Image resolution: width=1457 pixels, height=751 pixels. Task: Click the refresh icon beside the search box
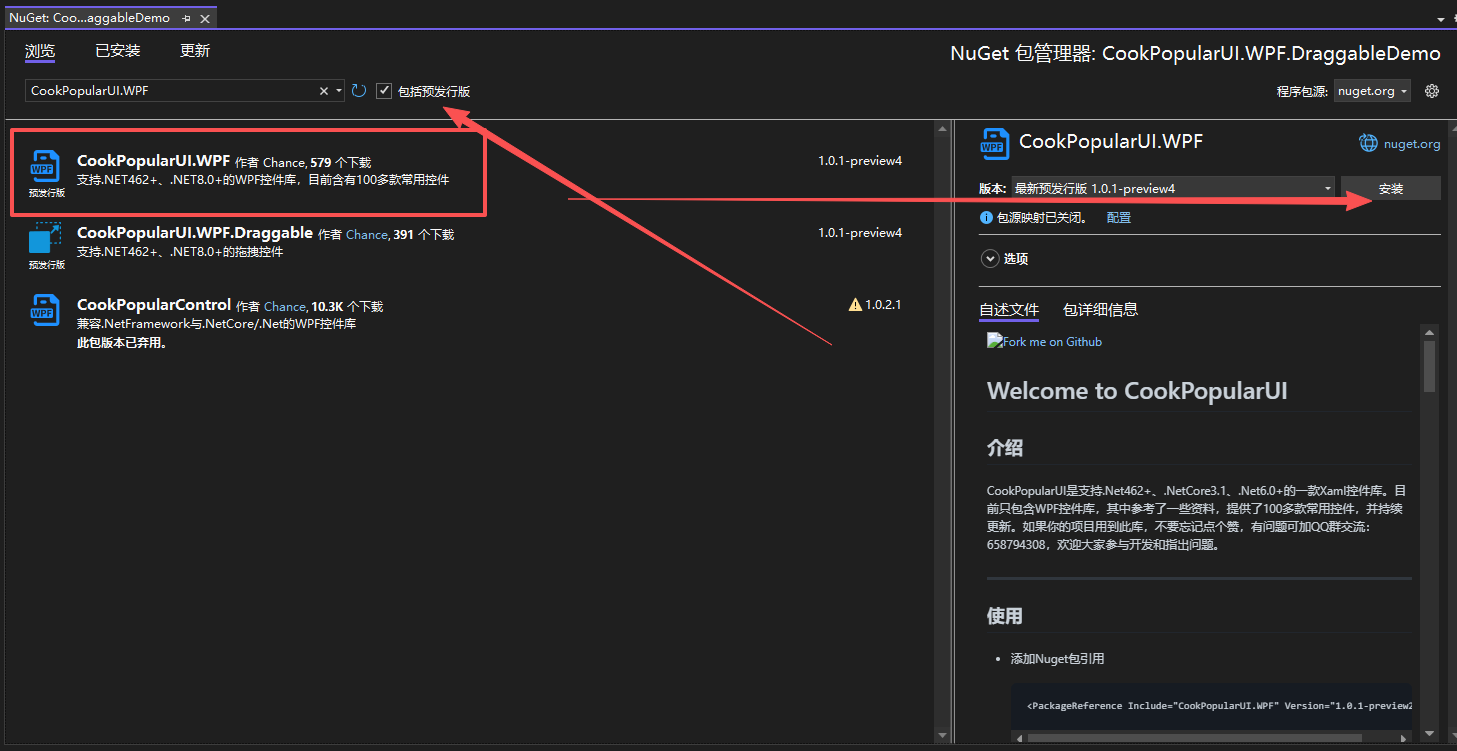(x=359, y=91)
